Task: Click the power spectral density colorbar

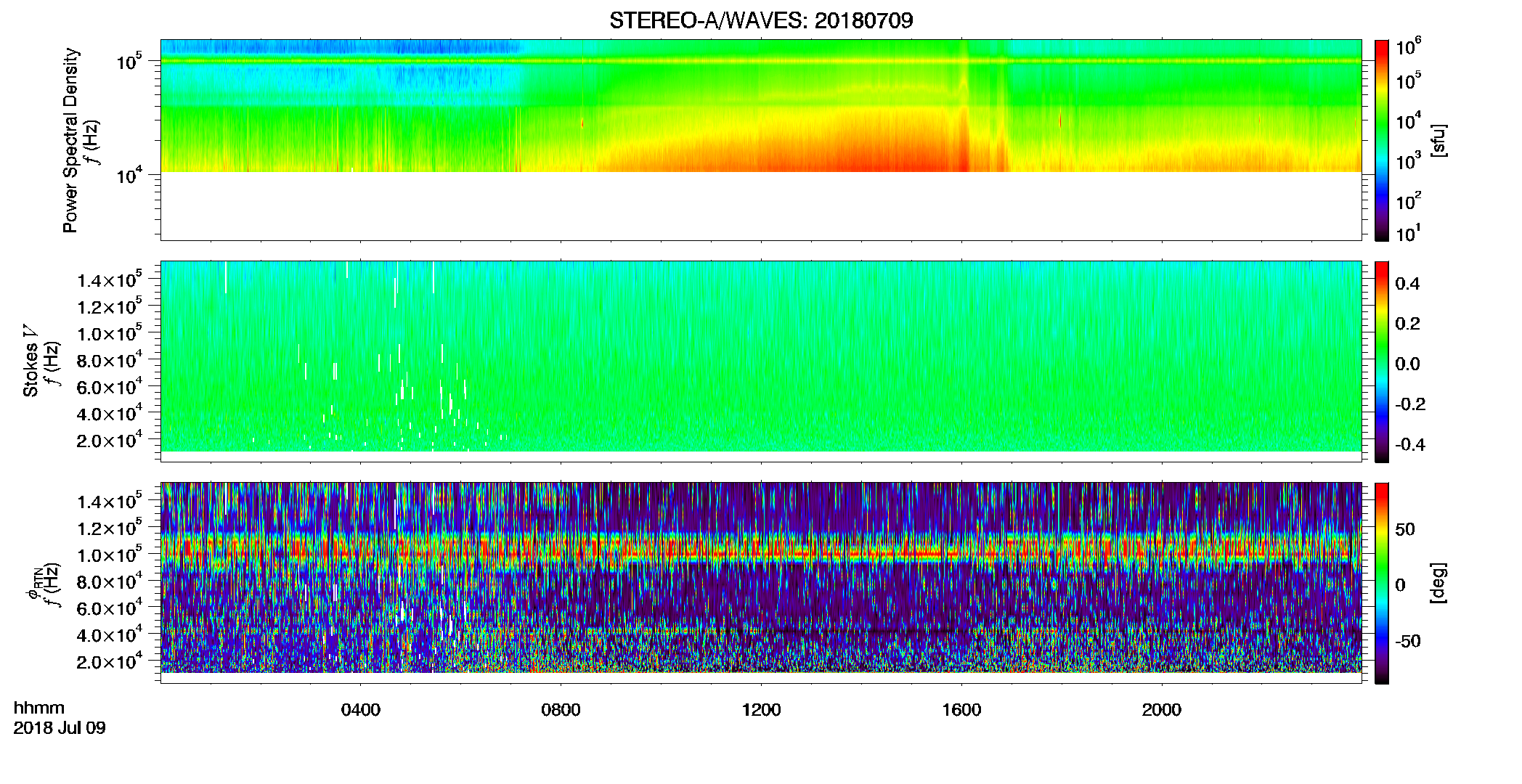Action: click(x=1382, y=140)
